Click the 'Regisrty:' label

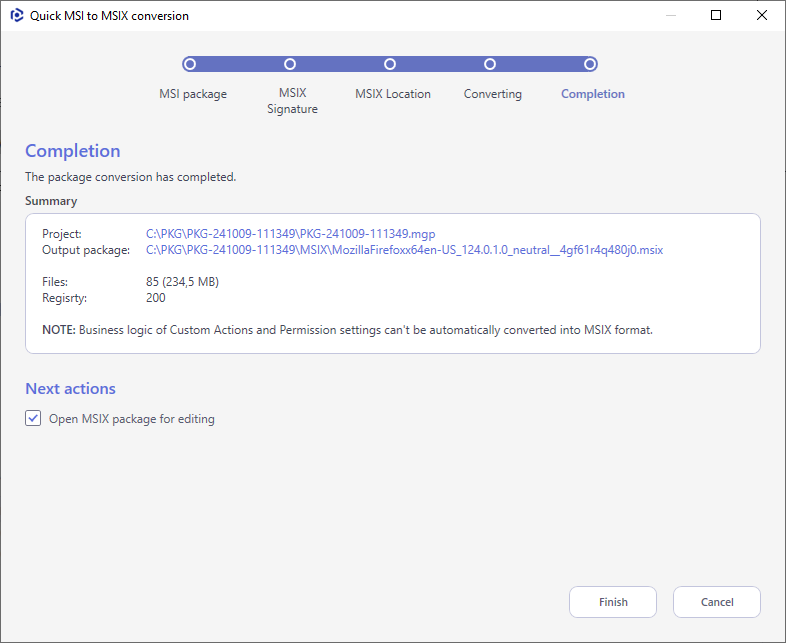coord(64,298)
